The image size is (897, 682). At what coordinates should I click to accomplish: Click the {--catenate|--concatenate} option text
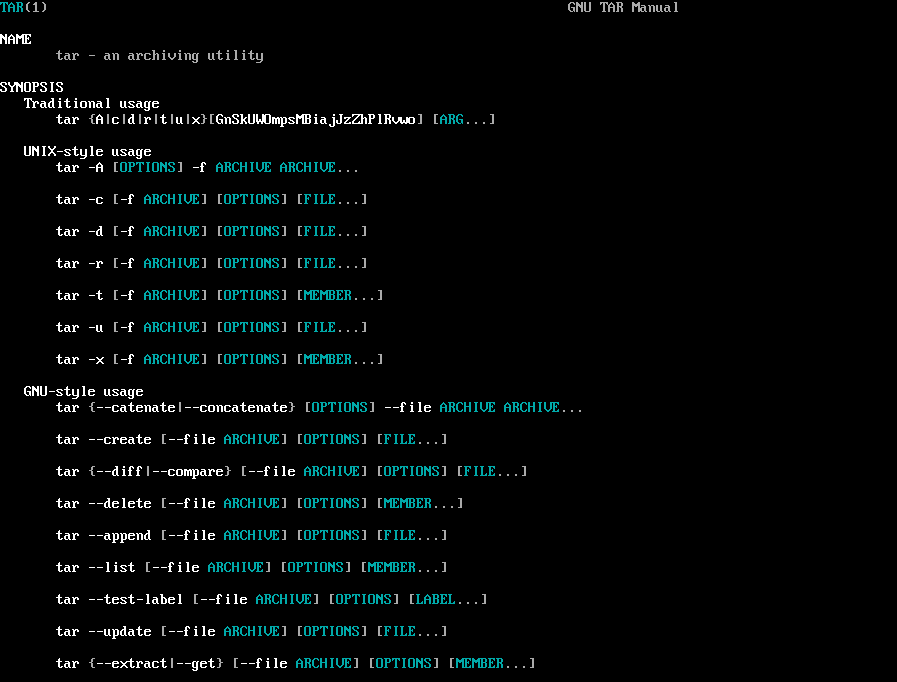[x=192, y=408]
